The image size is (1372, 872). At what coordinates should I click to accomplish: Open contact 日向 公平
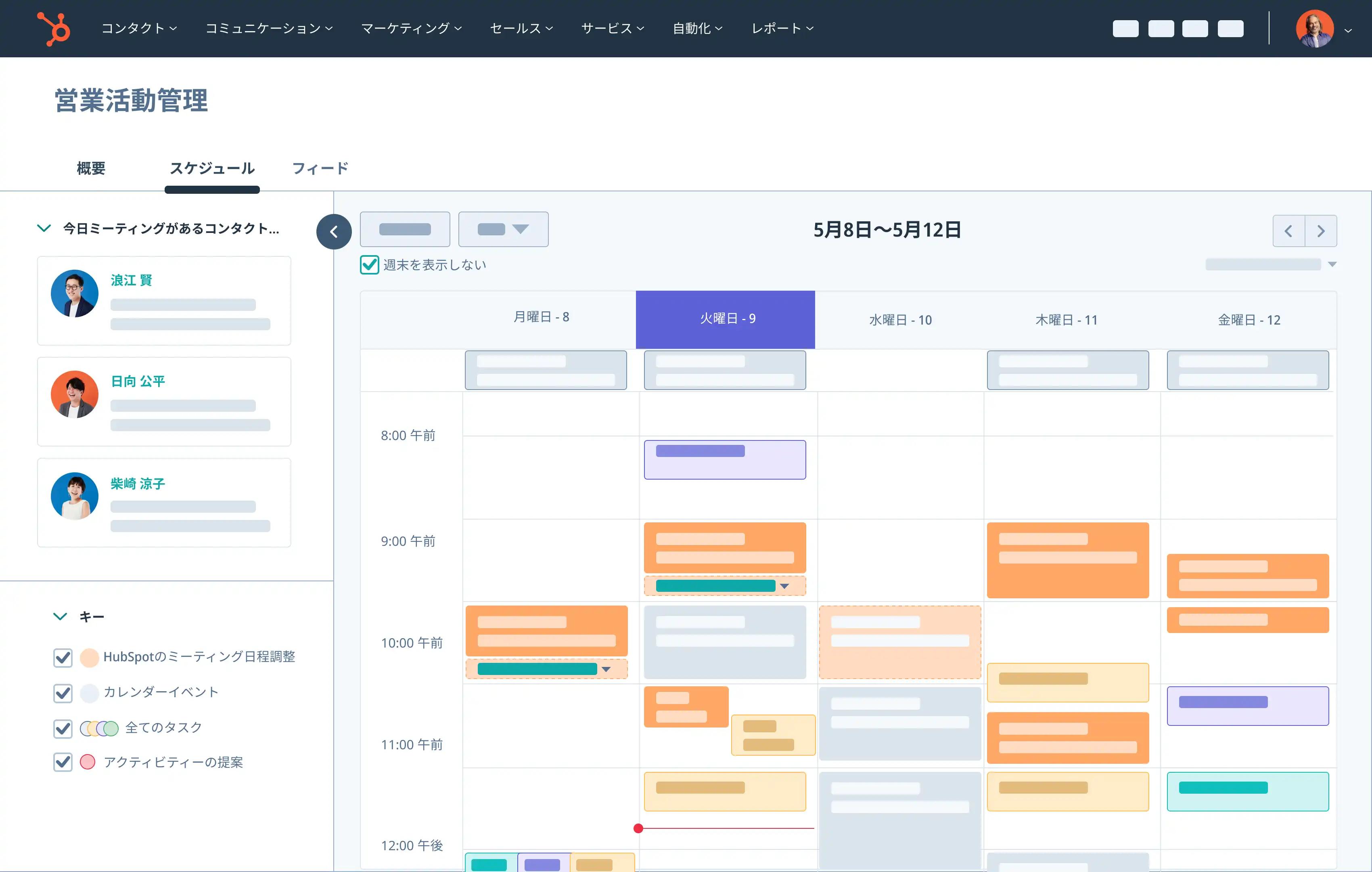138,381
